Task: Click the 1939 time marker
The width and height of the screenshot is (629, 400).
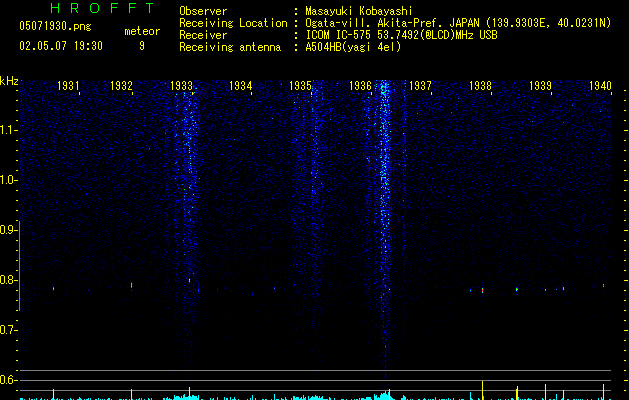Action: pos(540,86)
